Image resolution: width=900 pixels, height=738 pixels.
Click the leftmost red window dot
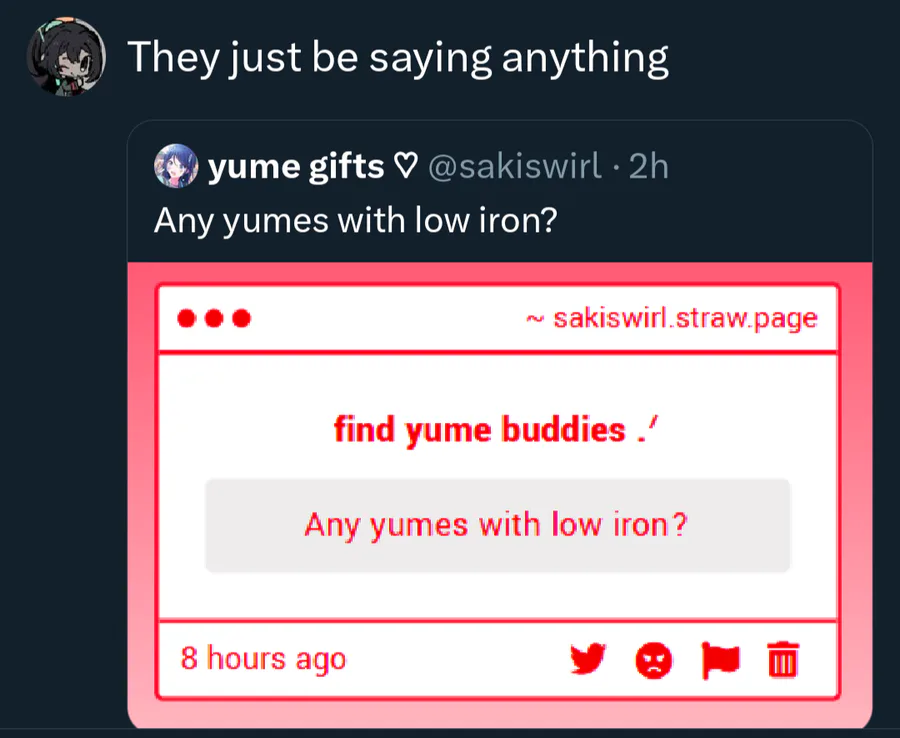(x=186, y=320)
